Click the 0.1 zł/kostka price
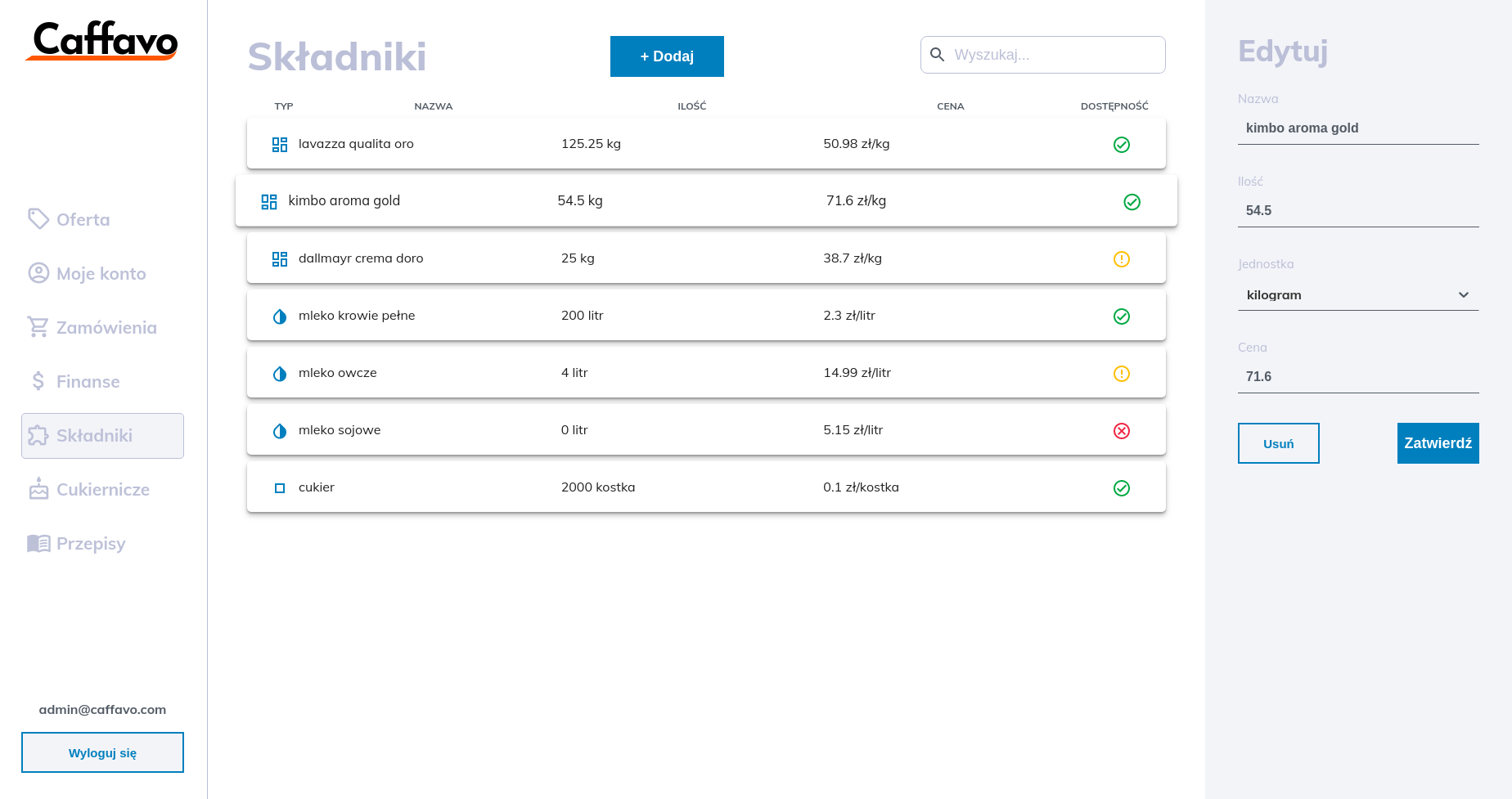 click(x=861, y=487)
